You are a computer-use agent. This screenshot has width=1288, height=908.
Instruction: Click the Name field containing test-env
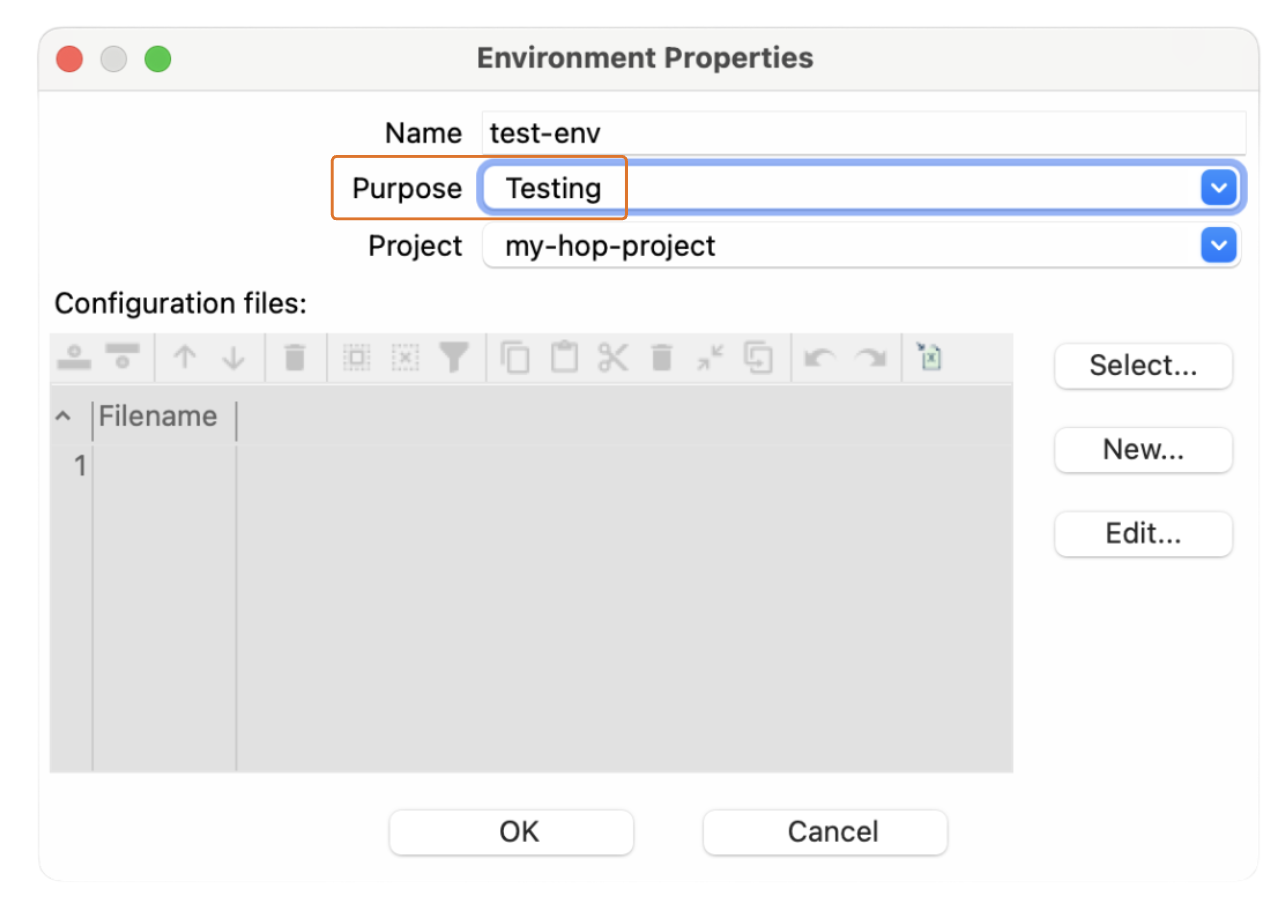click(864, 133)
